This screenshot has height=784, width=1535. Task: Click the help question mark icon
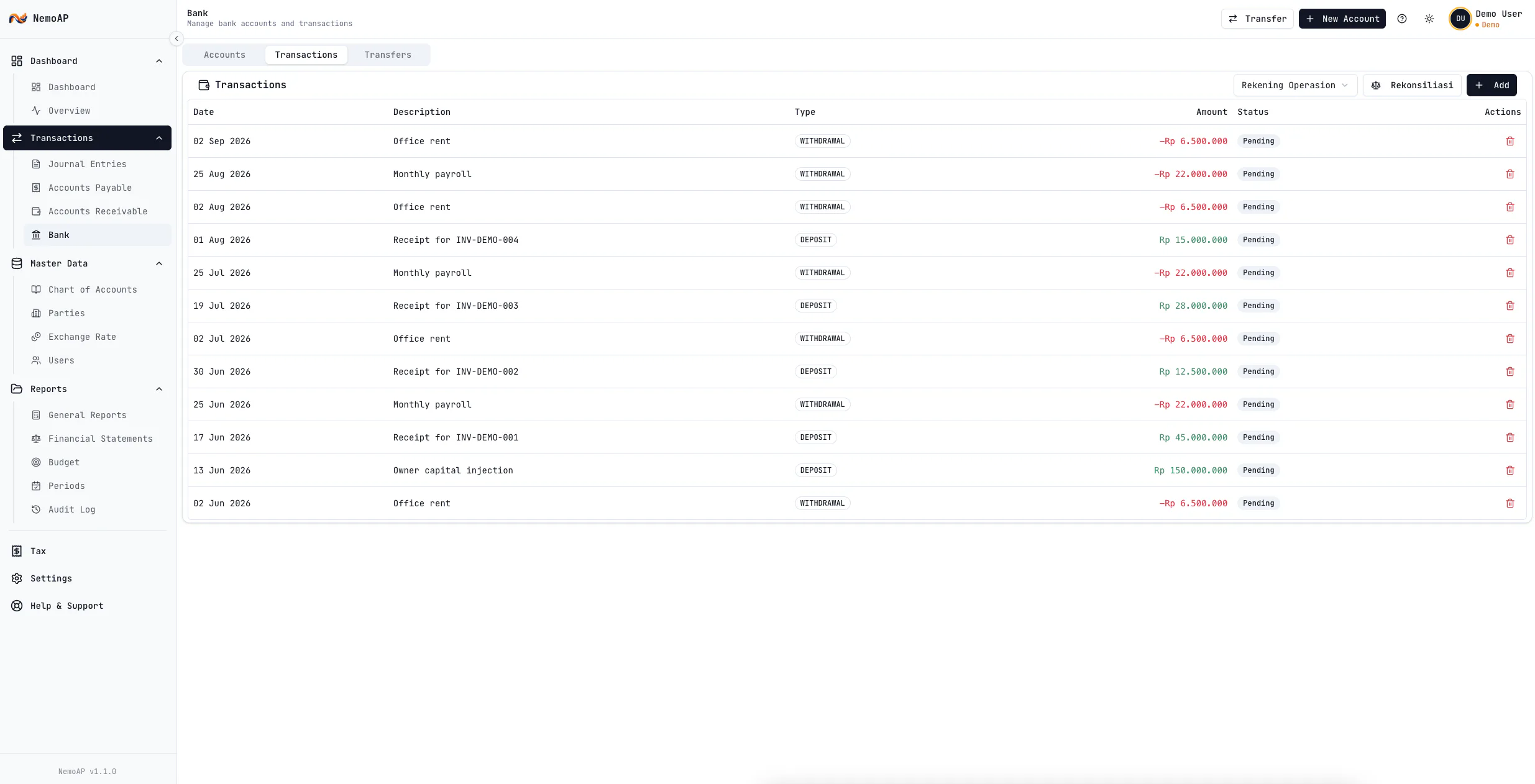(1402, 19)
